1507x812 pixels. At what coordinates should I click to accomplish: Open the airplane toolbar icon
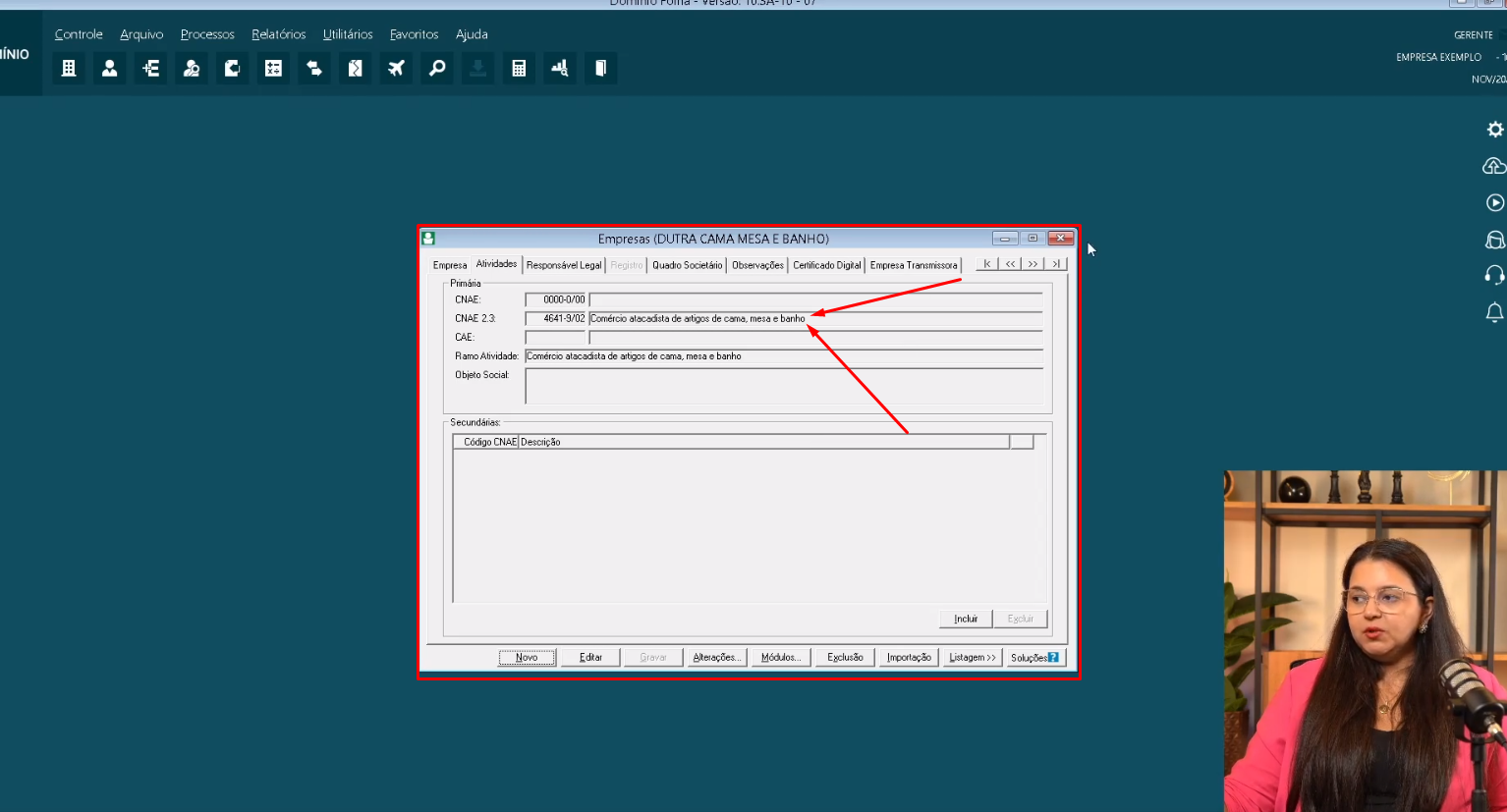[396, 68]
